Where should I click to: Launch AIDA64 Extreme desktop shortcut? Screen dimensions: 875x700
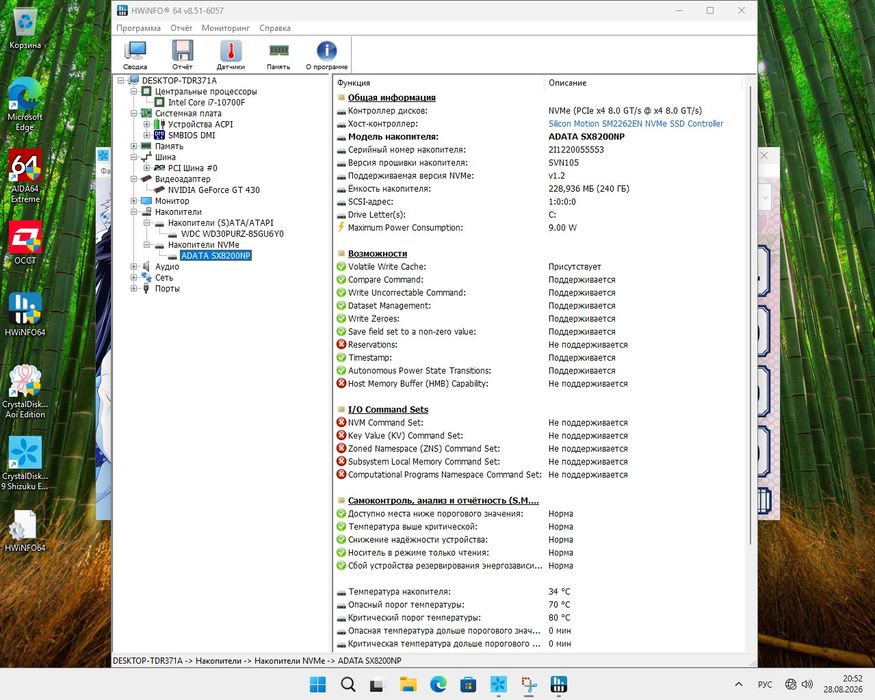click(25, 177)
